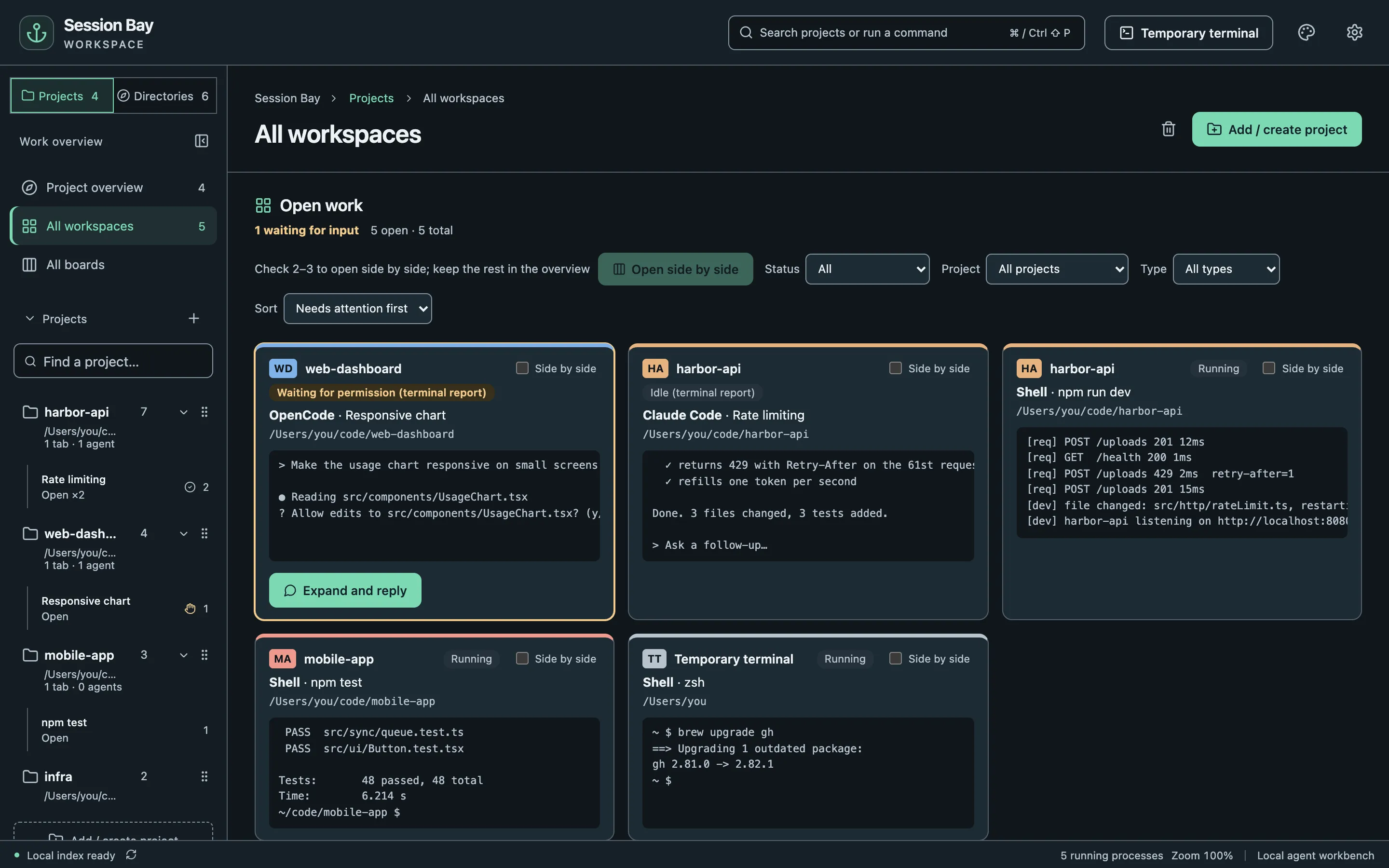Click the check circle icon on Rate limiting
1389x868 pixels.
click(190, 487)
